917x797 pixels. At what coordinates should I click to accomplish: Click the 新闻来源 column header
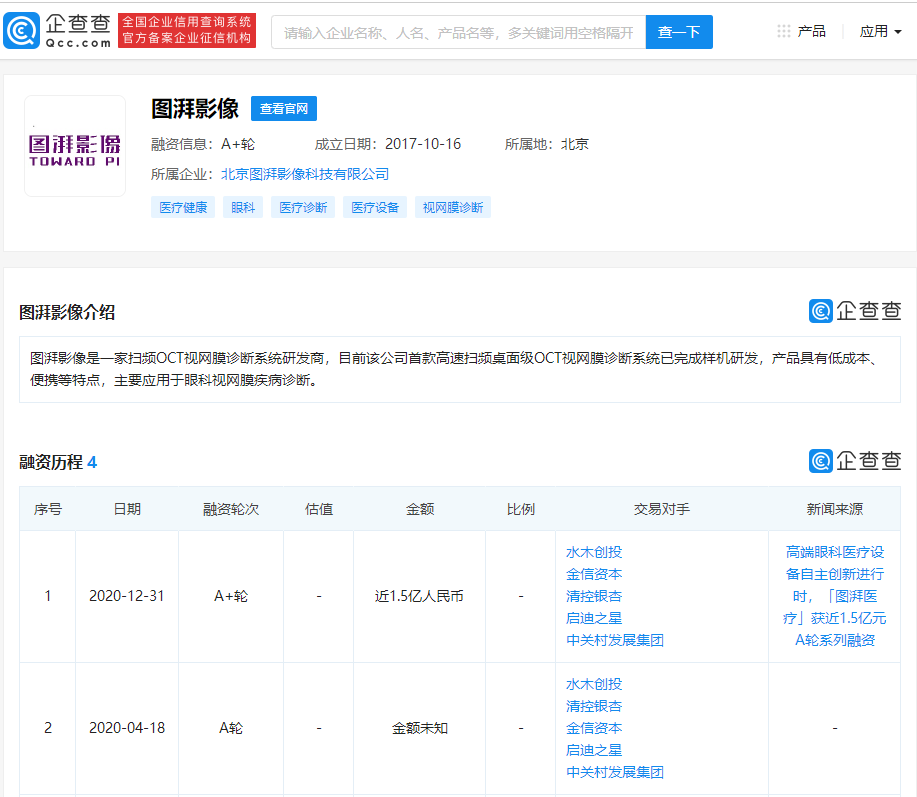835,509
